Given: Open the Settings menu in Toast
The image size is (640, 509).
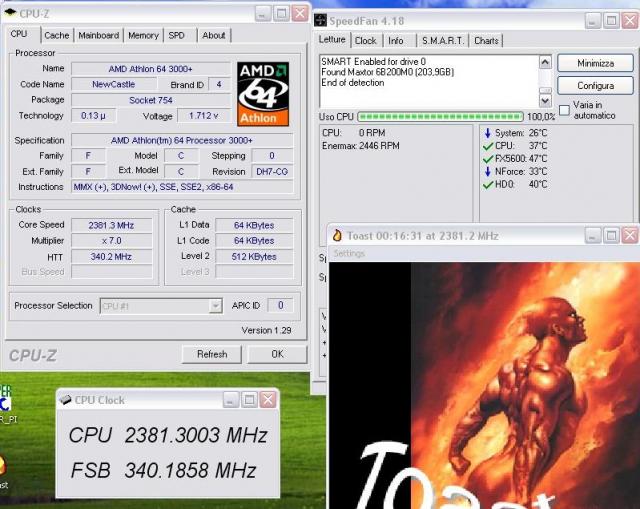Looking at the screenshot, I should coord(349,253).
